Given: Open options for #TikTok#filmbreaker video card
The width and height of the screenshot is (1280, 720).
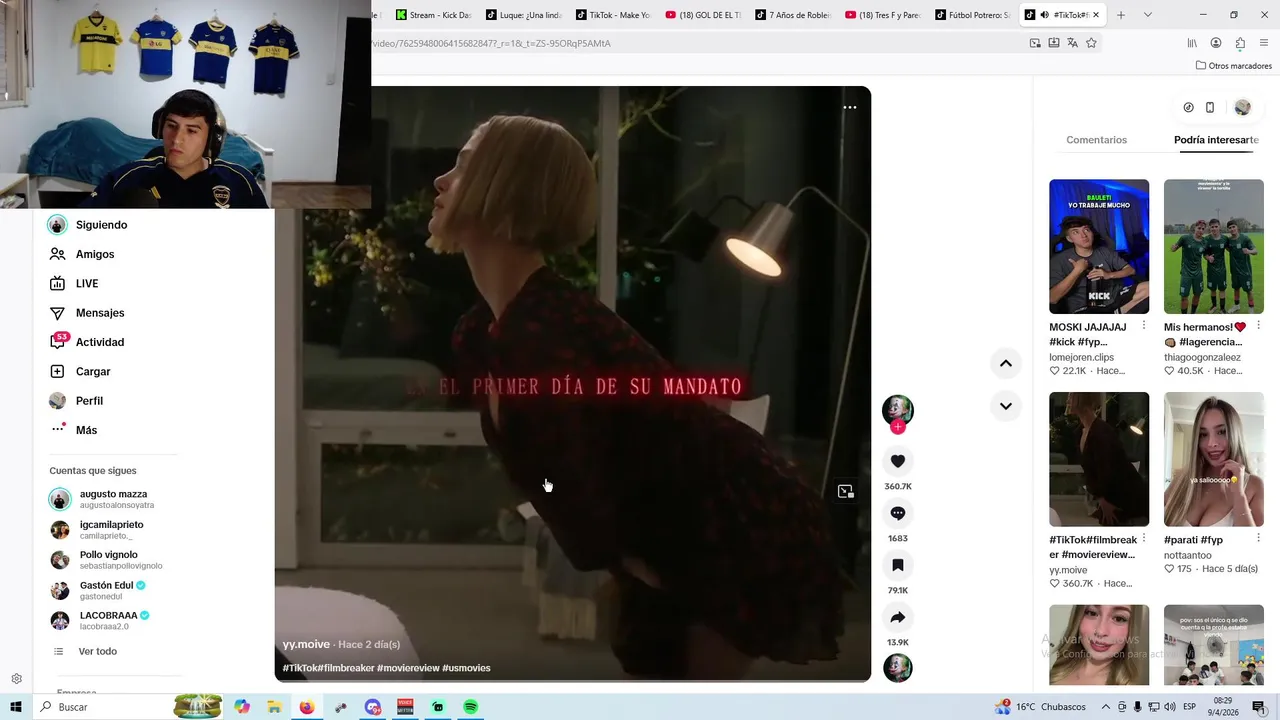Looking at the screenshot, I should 1144,539.
